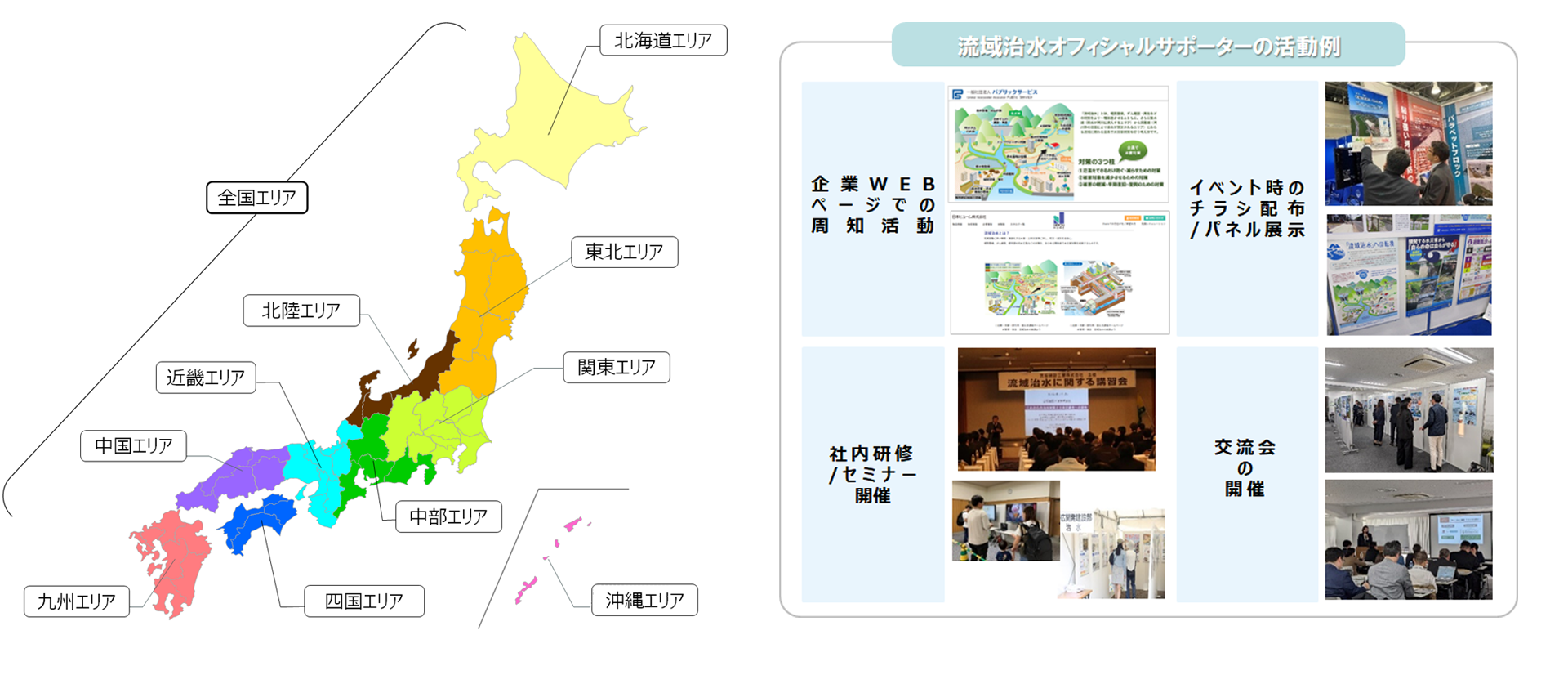Choose the 九州エリア label
1568x684 pixels.
point(77,602)
